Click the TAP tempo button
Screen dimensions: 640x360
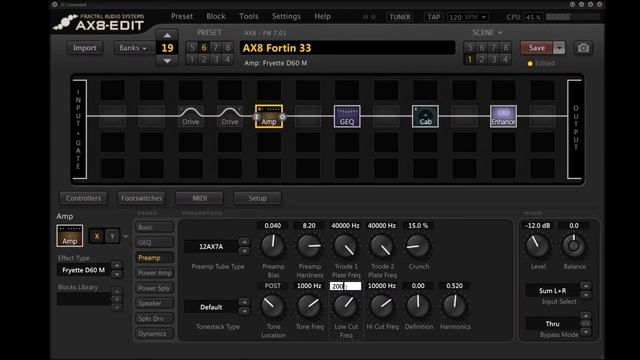point(433,17)
